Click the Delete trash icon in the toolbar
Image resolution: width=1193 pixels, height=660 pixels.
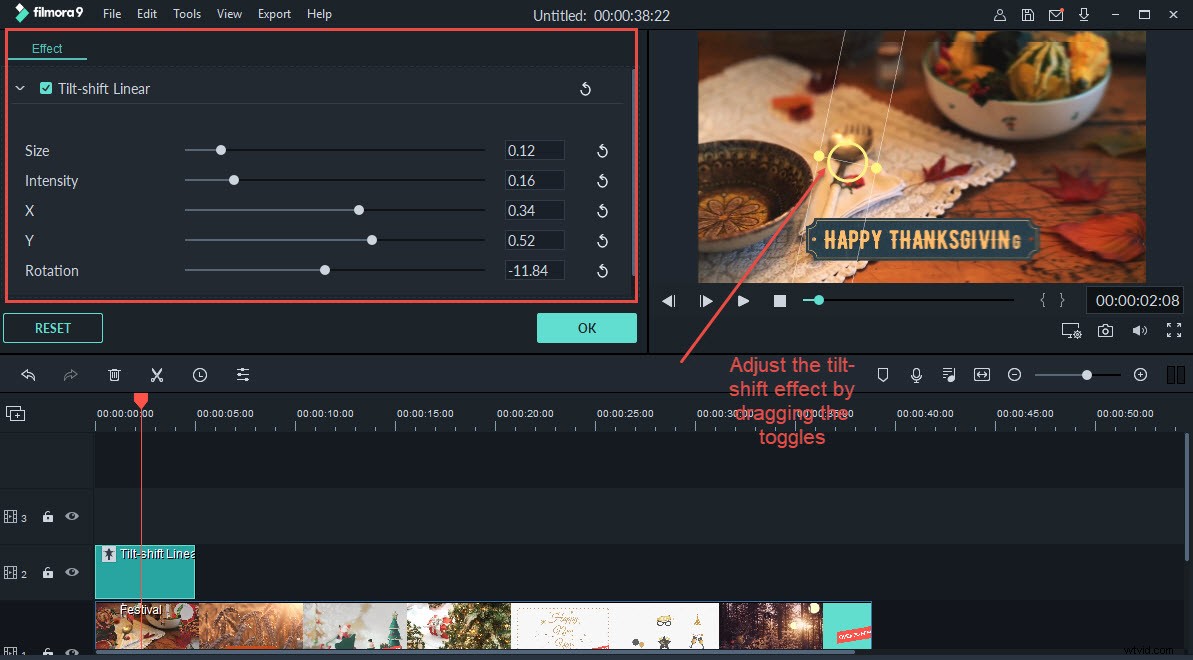pos(114,374)
